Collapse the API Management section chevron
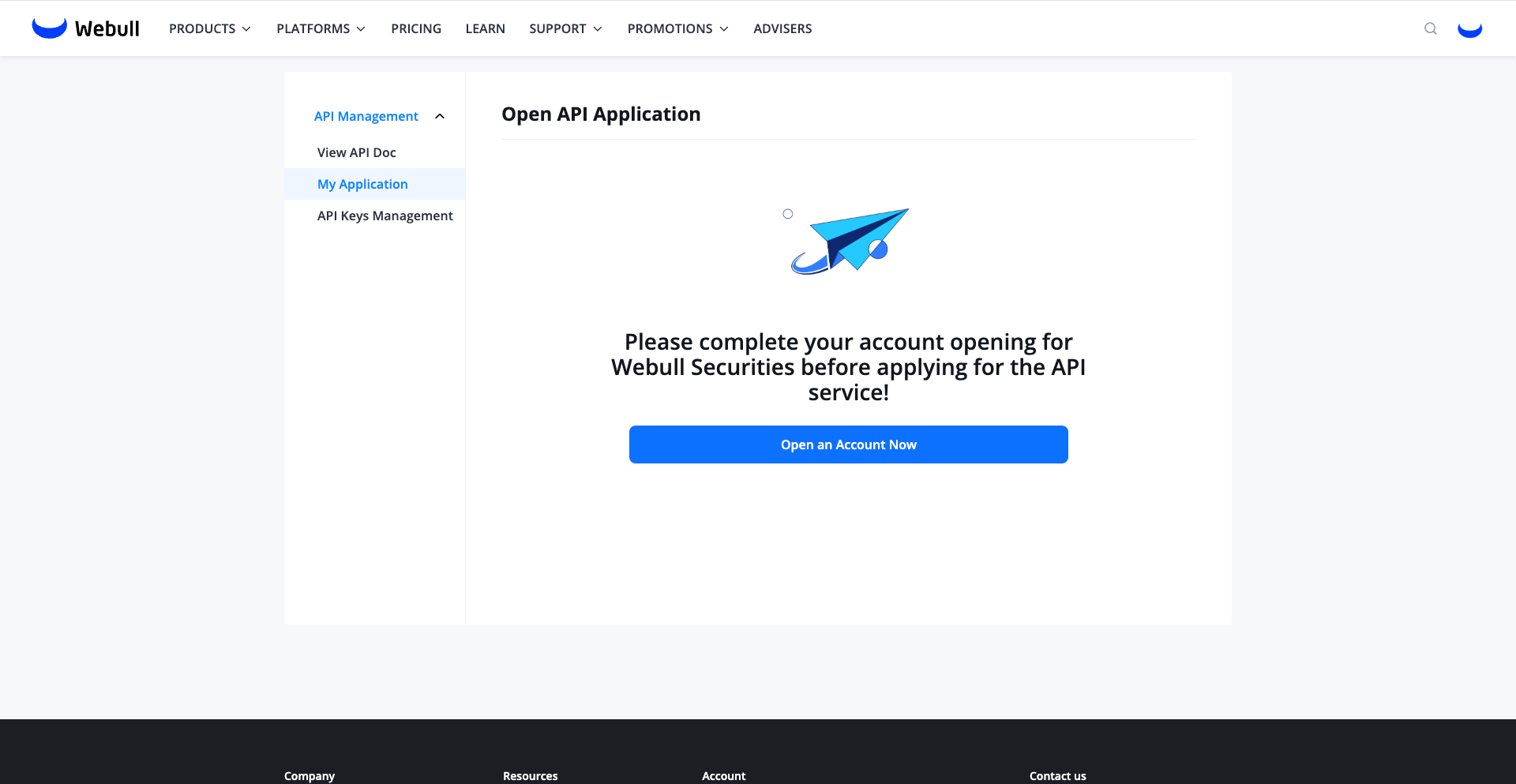The width and height of the screenshot is (1516, 784). [440, 116]
